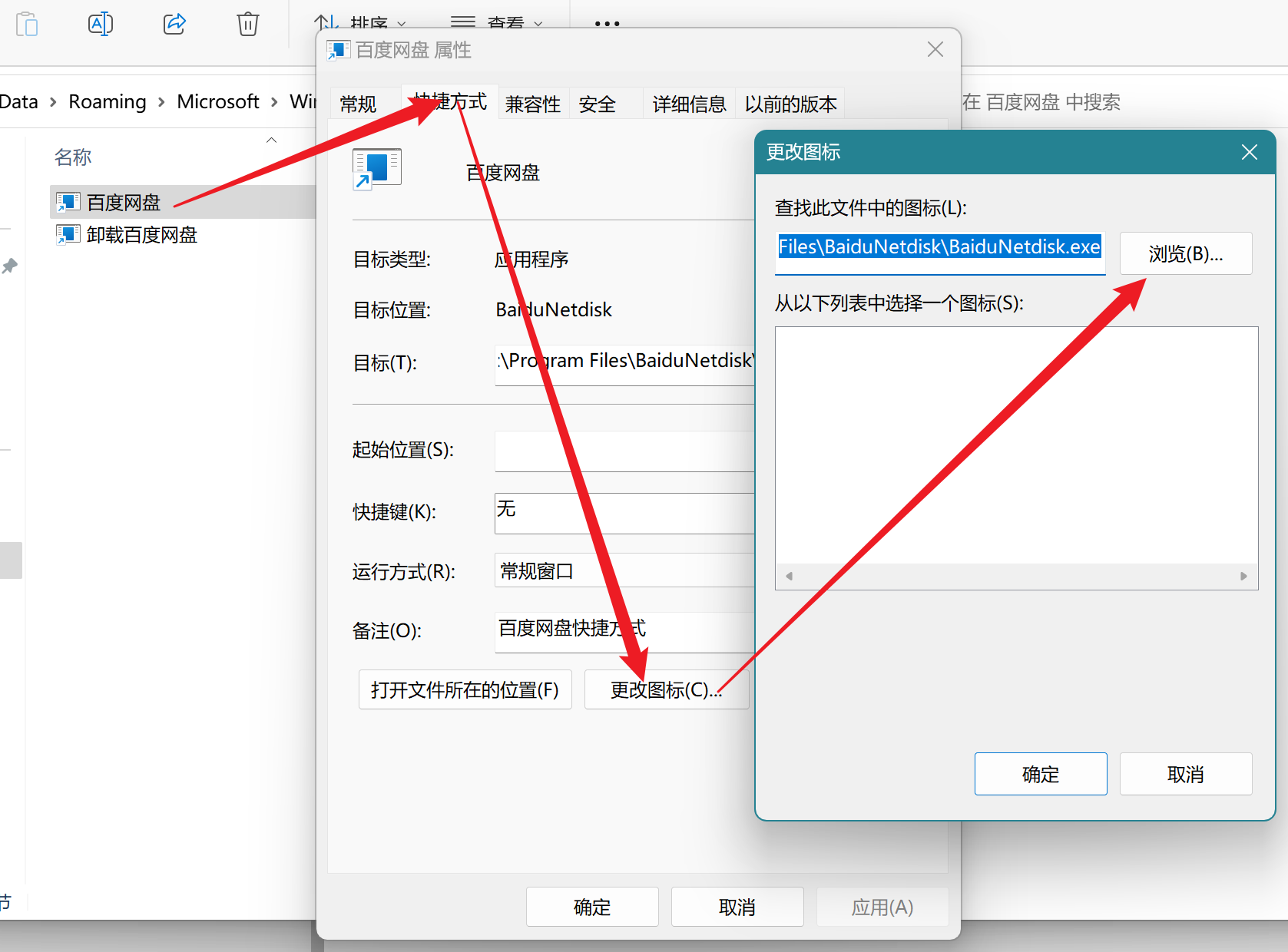Click the shortcut icon in properties dialog
This screenshot has height=952, width=1288.
coord(376,169)
